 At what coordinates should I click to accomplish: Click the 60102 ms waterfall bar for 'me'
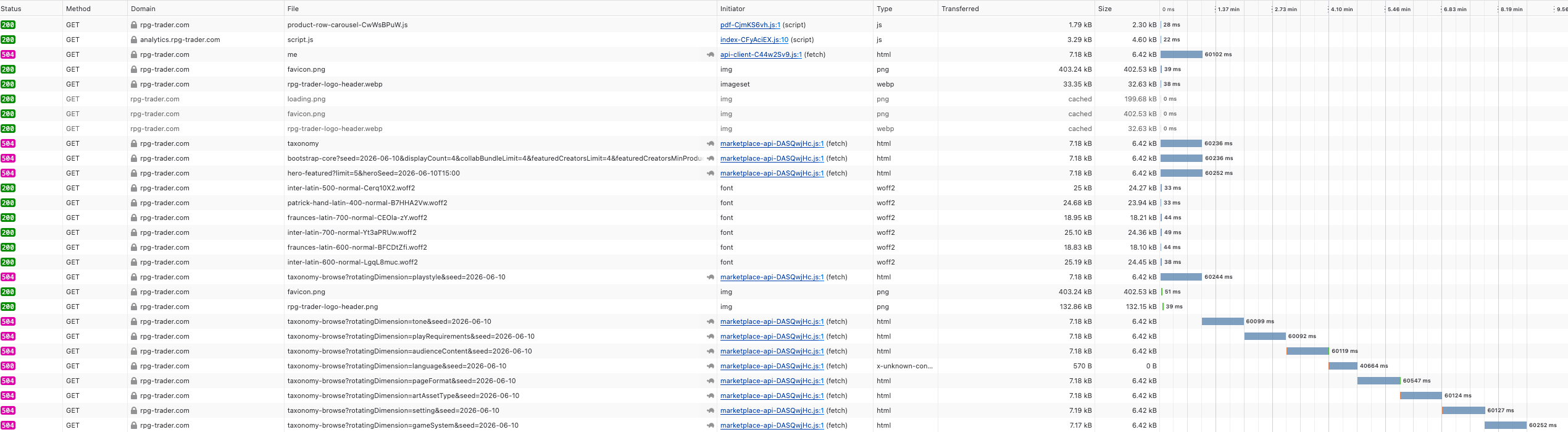1181,54
